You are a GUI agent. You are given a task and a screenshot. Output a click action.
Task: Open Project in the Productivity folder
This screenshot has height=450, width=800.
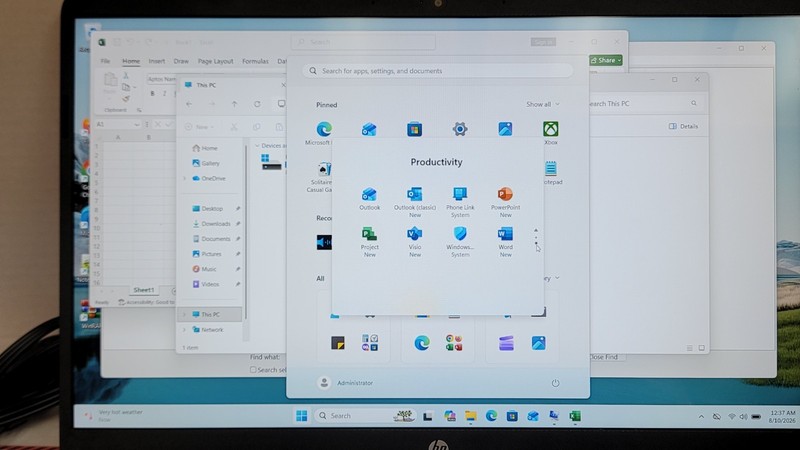[x=369, y=242]
